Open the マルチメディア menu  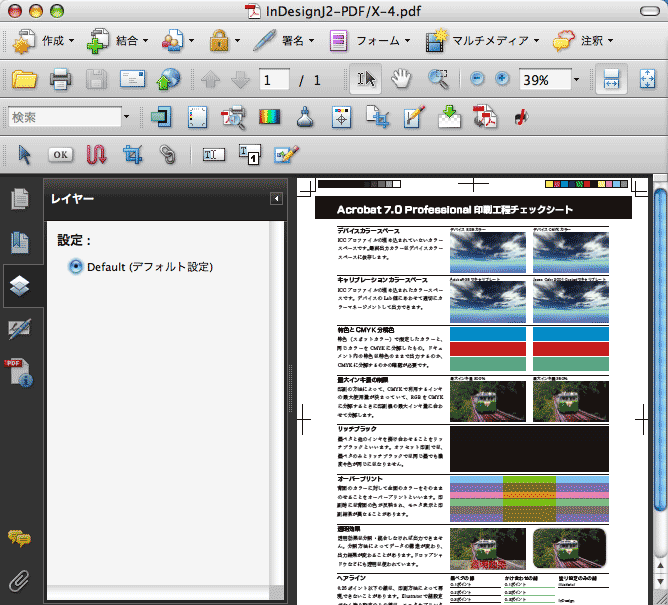pos(482,41)
